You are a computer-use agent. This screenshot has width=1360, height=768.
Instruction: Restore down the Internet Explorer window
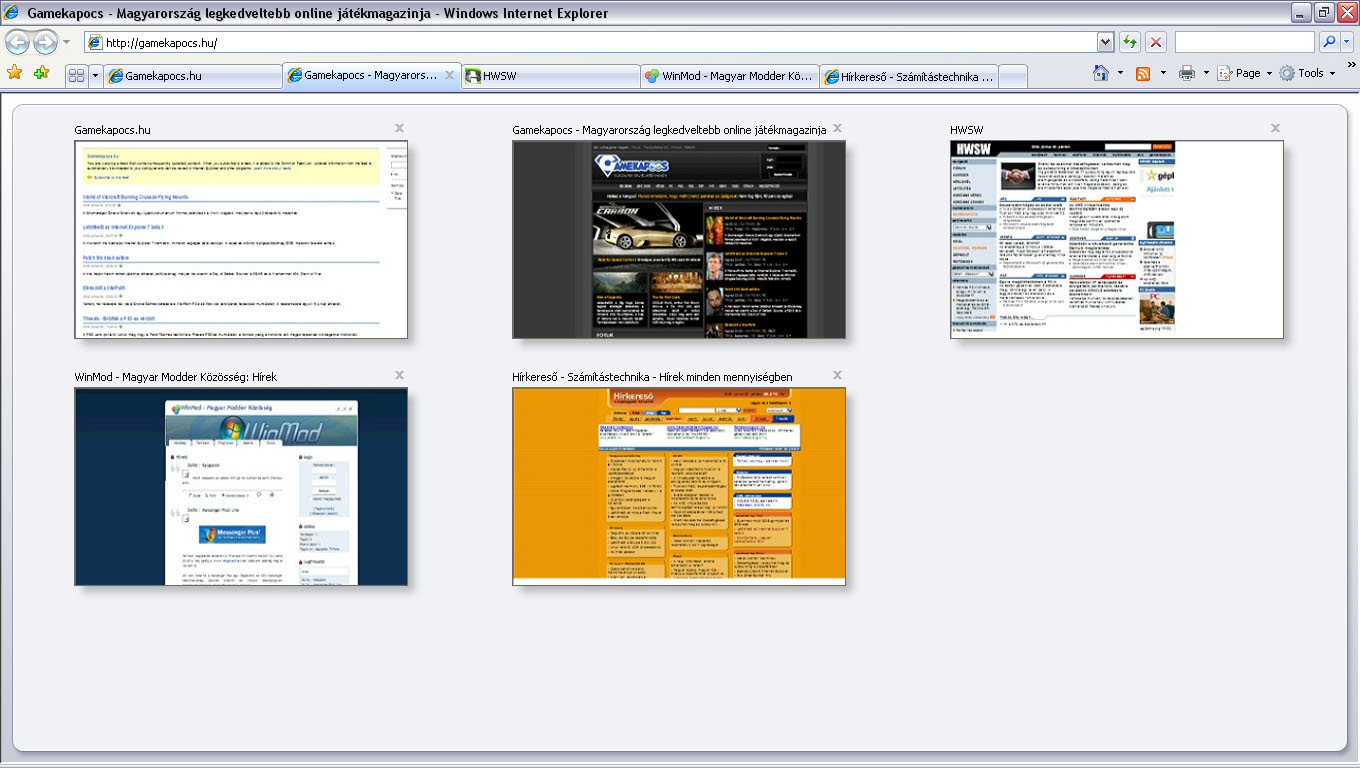click(x=1324, y=12)
